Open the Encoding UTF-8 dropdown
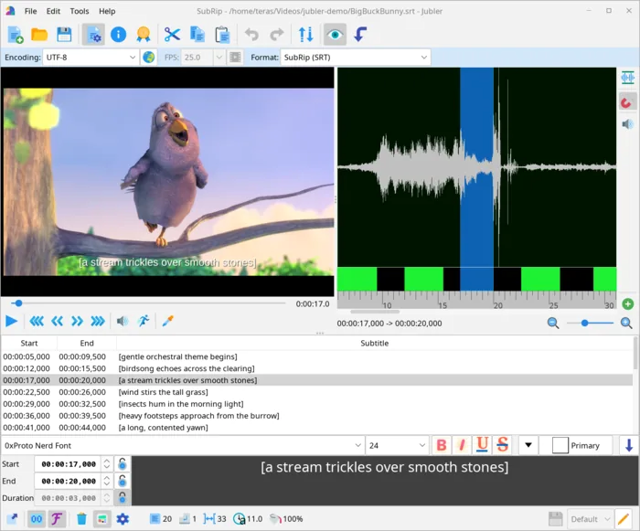The image size is (640, 531). [91, 57]
